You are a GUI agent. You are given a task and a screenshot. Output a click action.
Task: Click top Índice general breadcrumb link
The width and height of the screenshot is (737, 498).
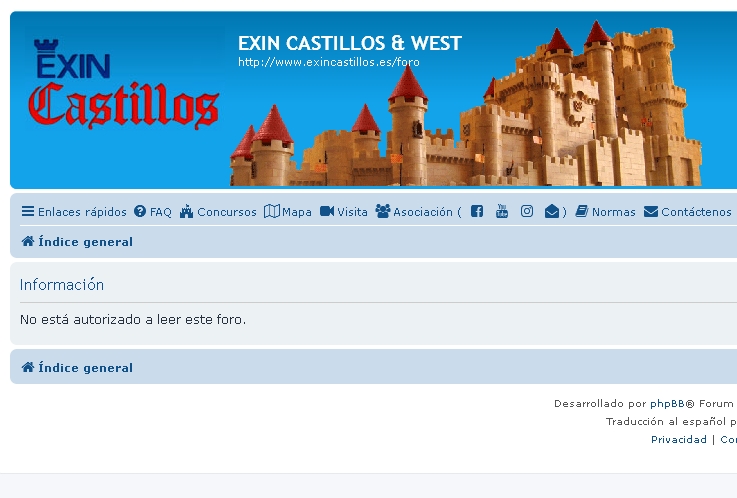[77, 242]
